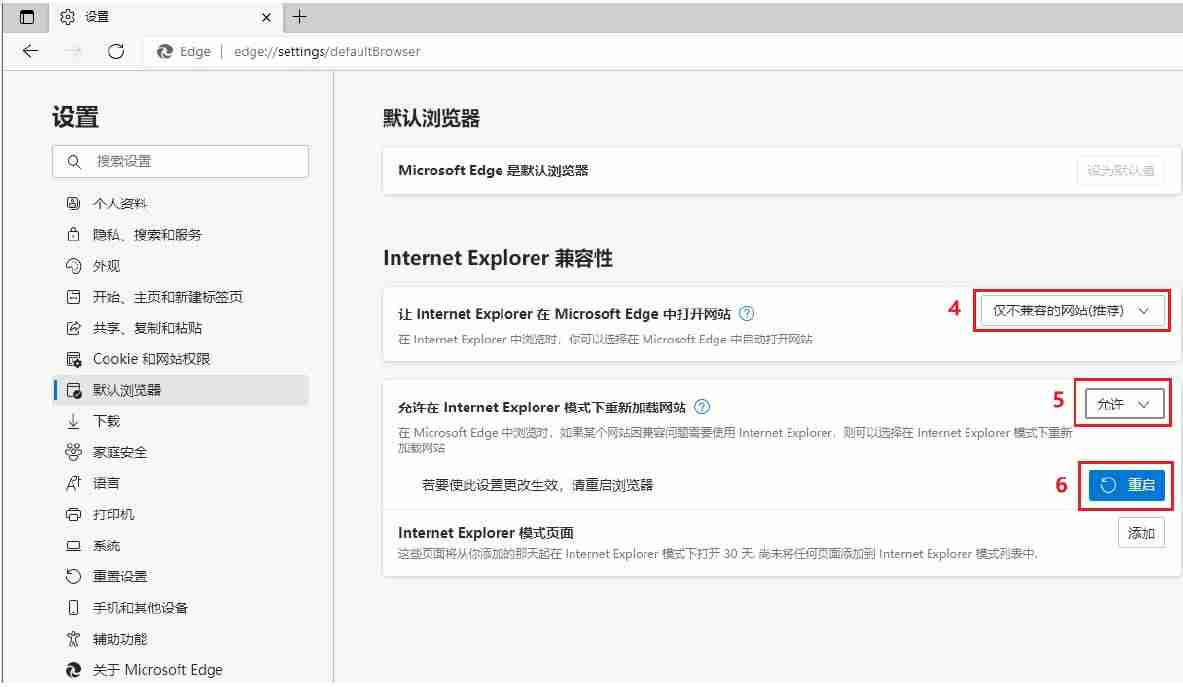The height and width of the screenshot is (687, 1183).
Task: Open the 允许 dropdown for IE mode reload
Action: point(1124,404)
